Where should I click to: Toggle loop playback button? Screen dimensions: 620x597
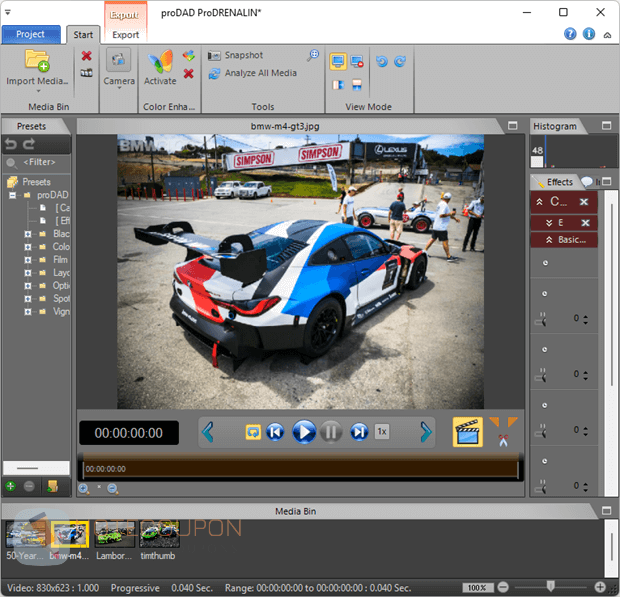click(253, 432)
